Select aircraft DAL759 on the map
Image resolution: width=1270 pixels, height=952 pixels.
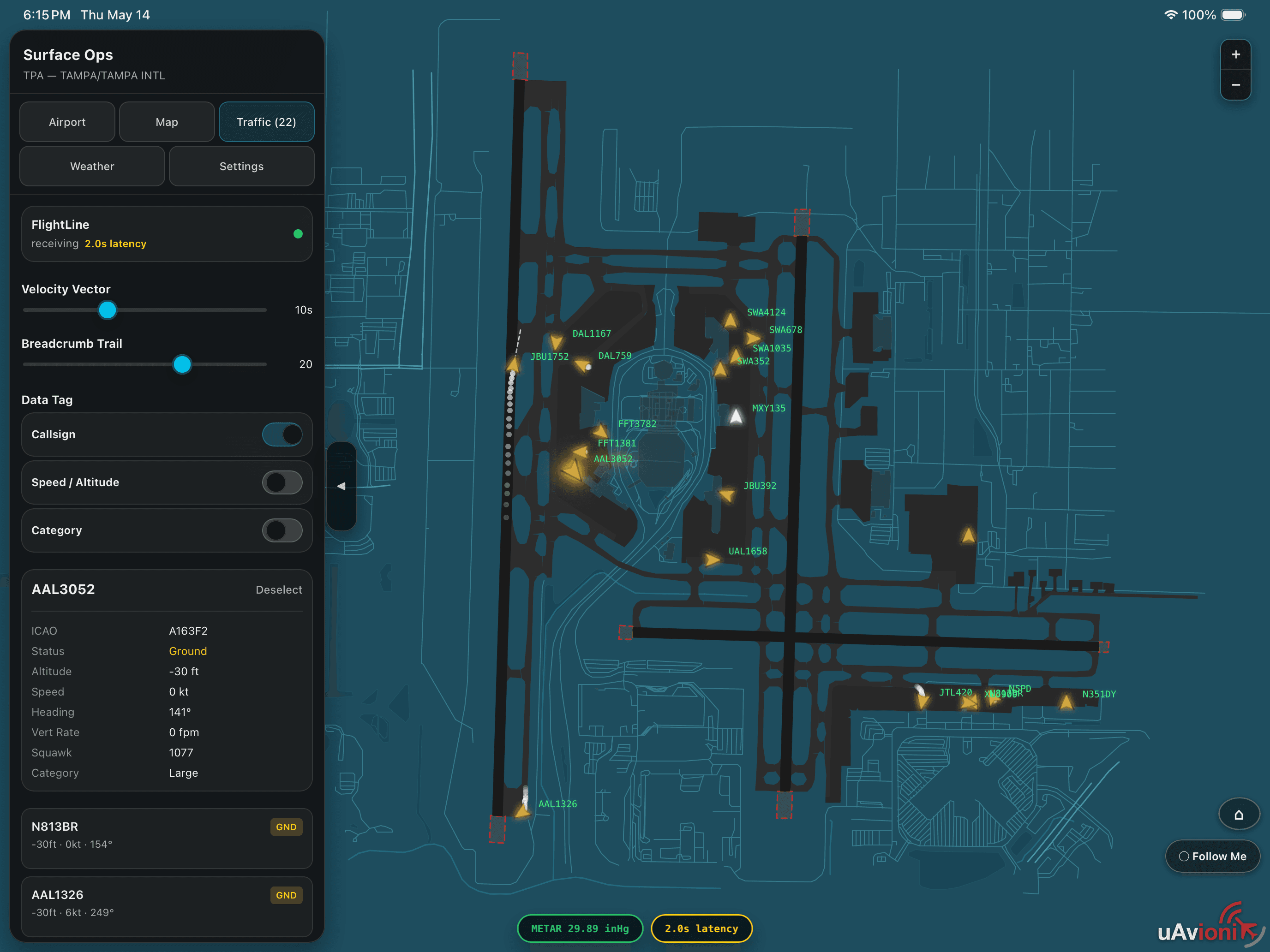tap(583, 364)
